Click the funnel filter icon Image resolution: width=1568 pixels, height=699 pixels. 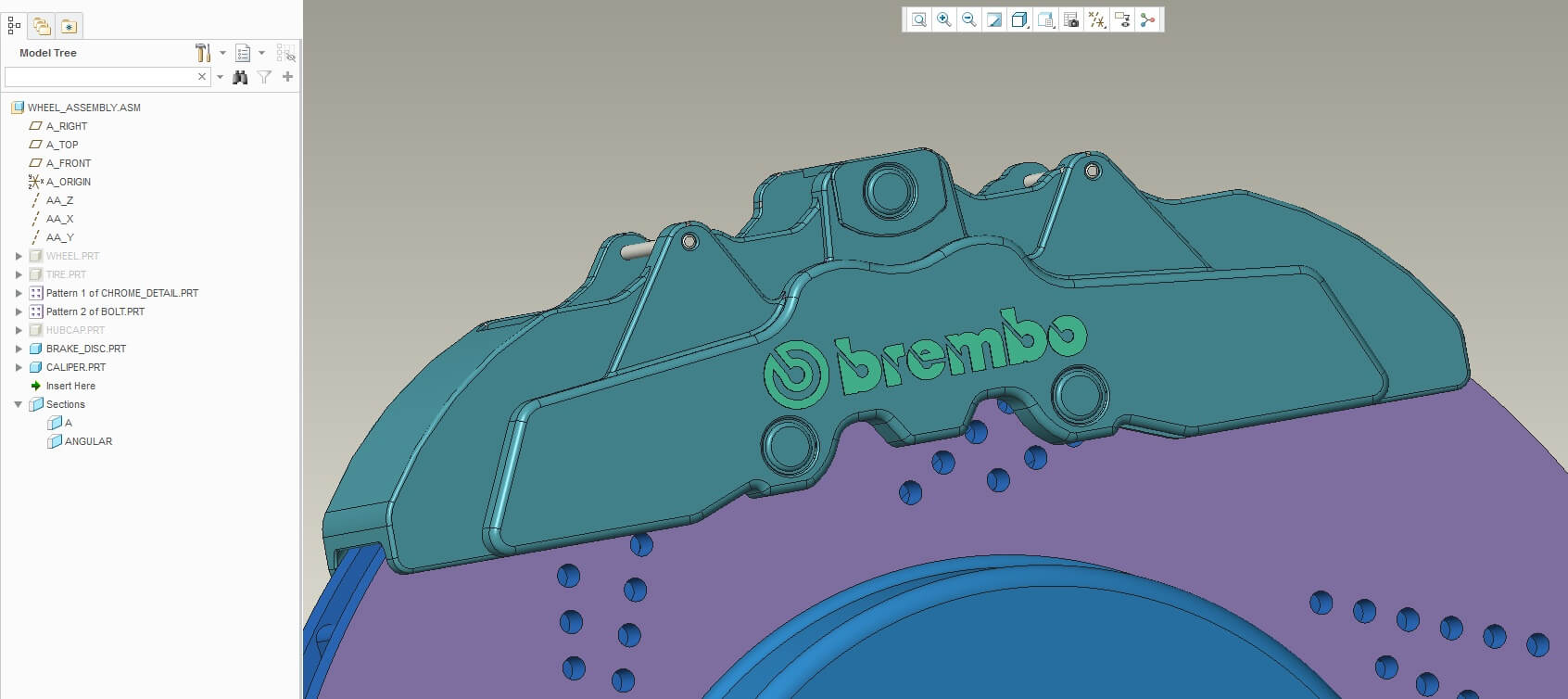(264, 77)
